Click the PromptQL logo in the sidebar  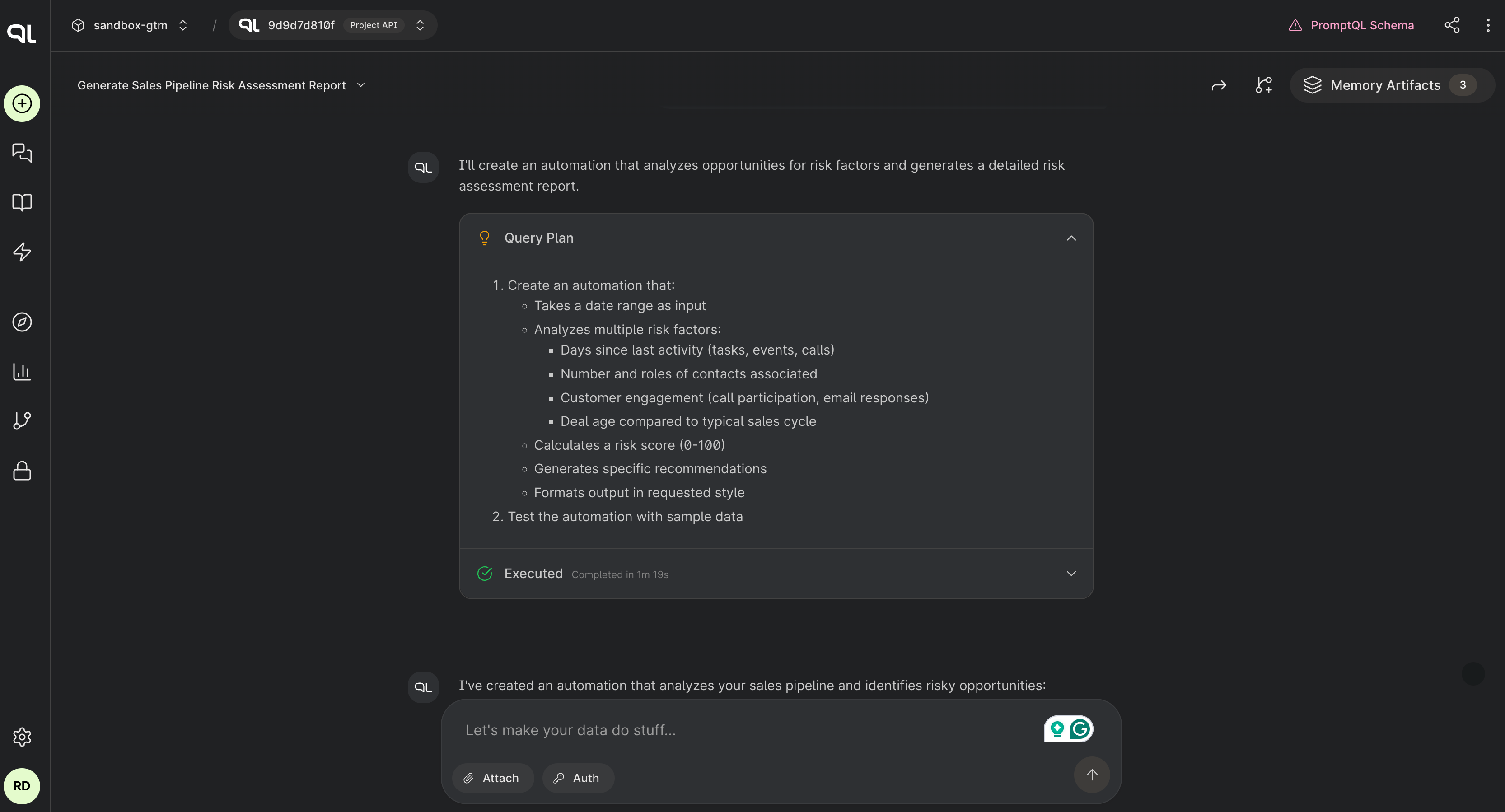[22, 33]
